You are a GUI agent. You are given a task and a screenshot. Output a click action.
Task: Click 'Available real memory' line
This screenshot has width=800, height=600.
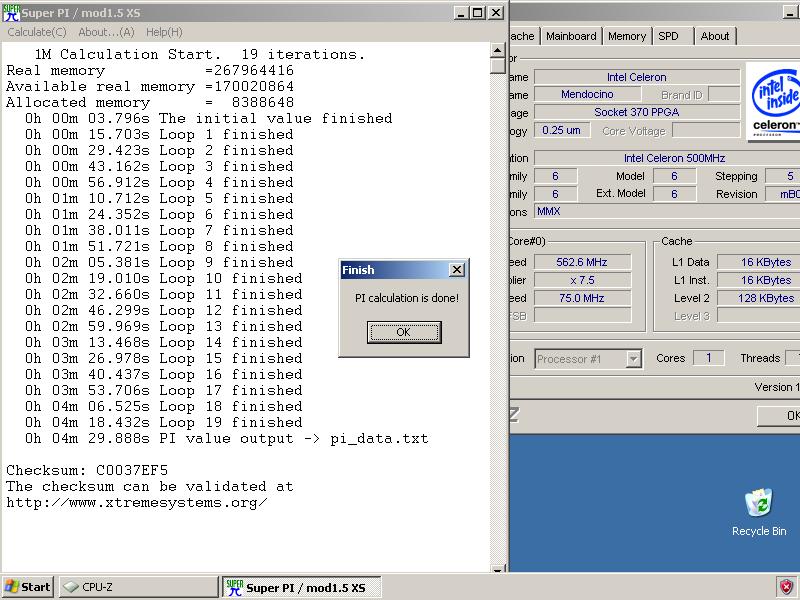click(150, 86)
